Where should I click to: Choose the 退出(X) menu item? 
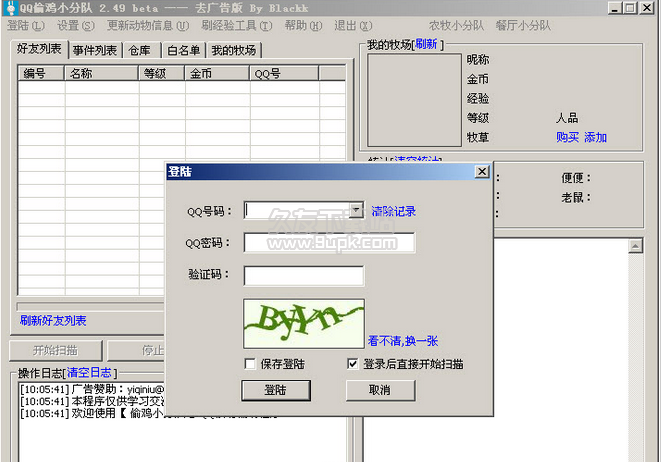click(353, 26)
